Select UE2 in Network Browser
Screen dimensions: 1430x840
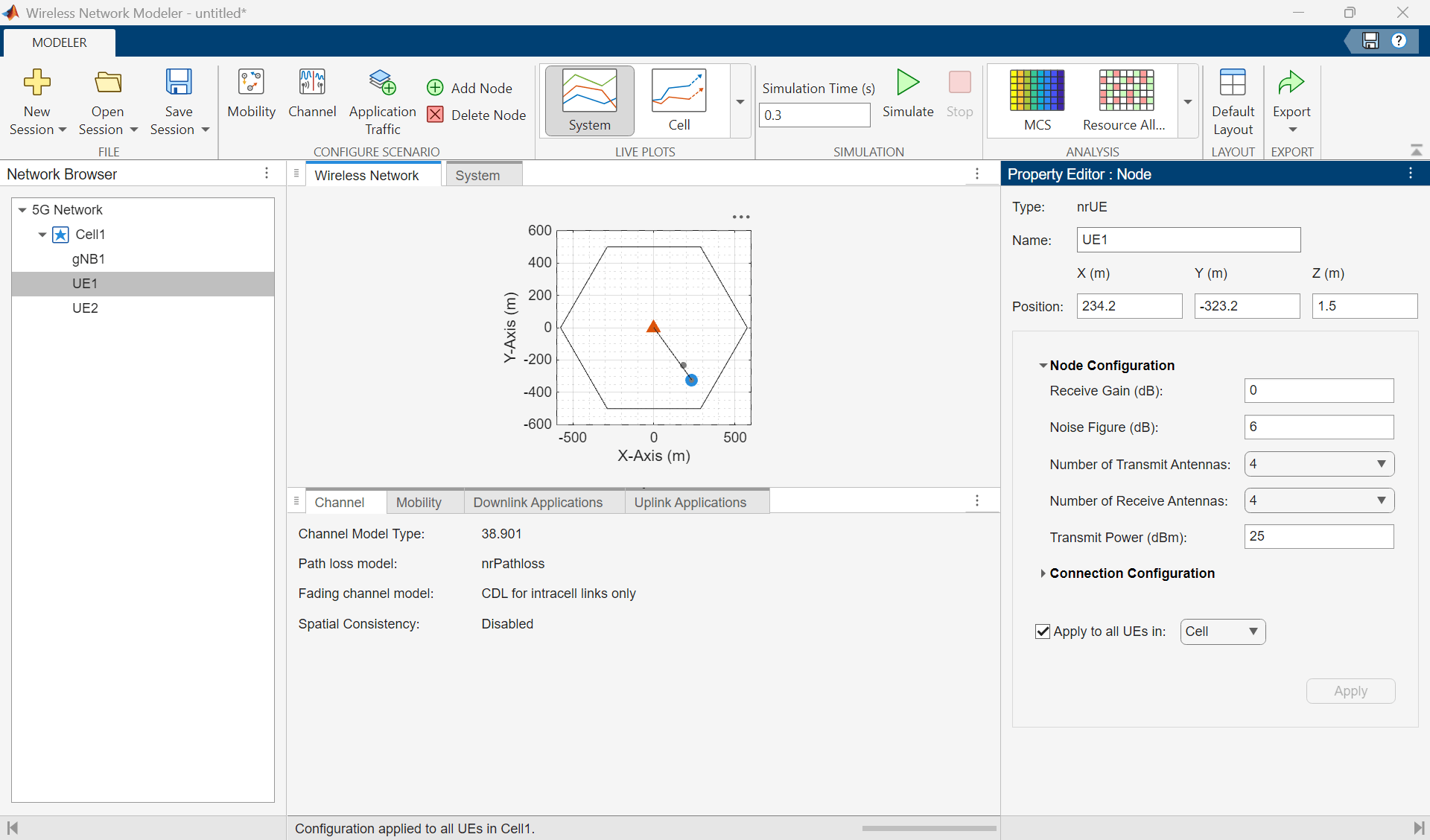click(85, 308)
